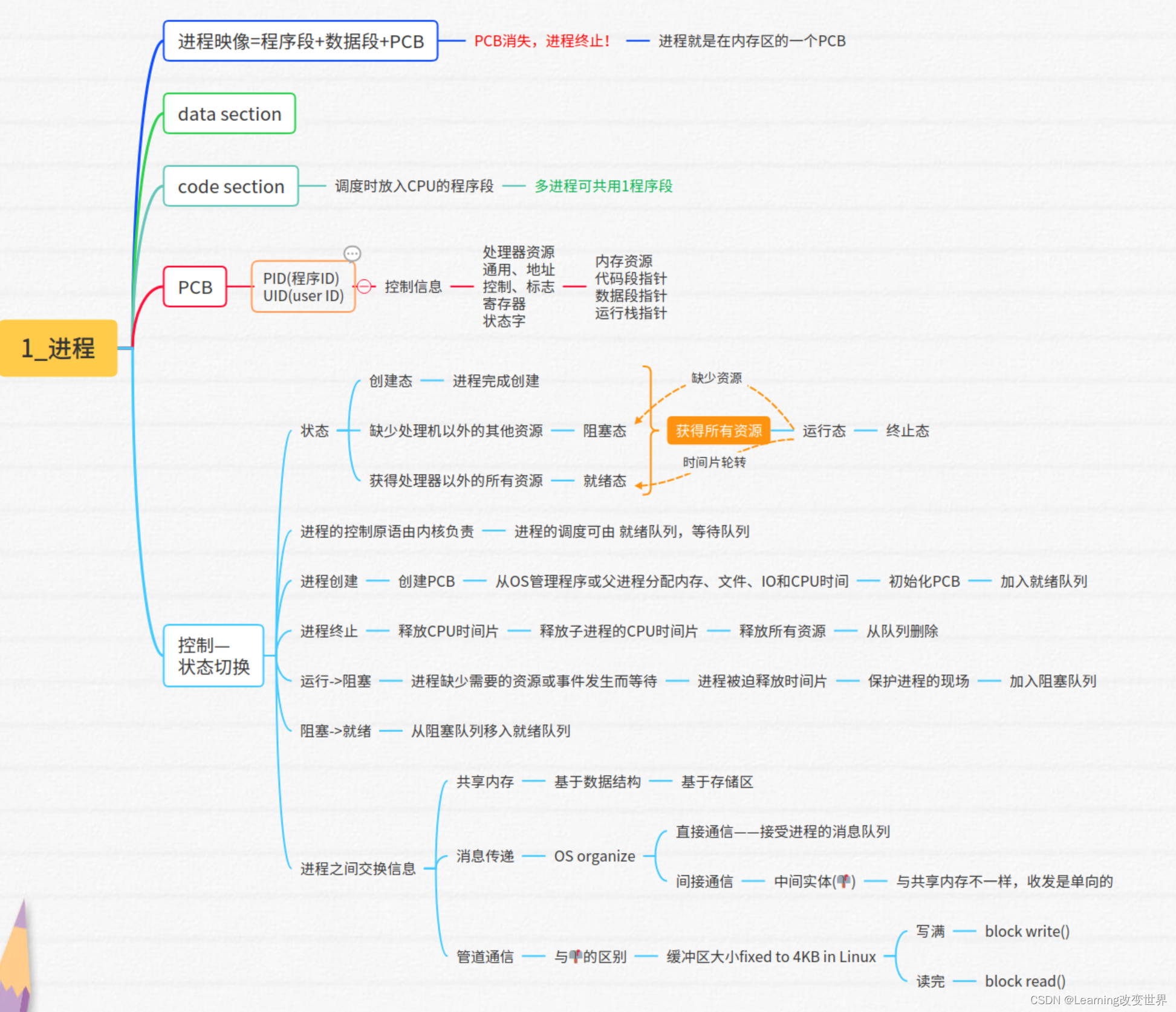Select the 内存资源 pointers node
1176x1012 pixels.
631,287
